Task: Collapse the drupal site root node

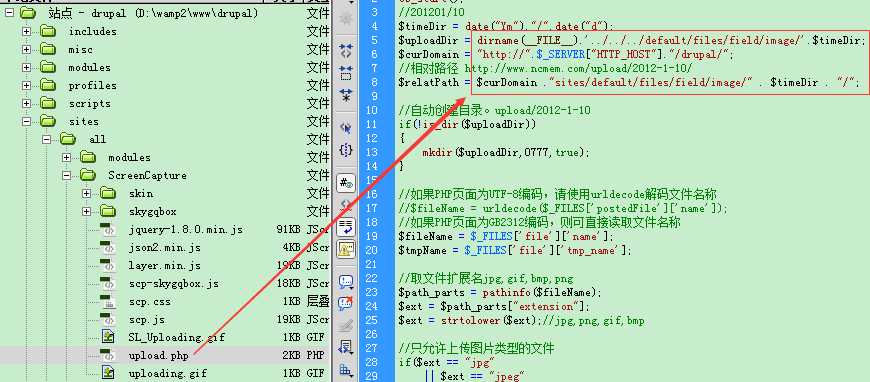Action: tap(9, 13)
